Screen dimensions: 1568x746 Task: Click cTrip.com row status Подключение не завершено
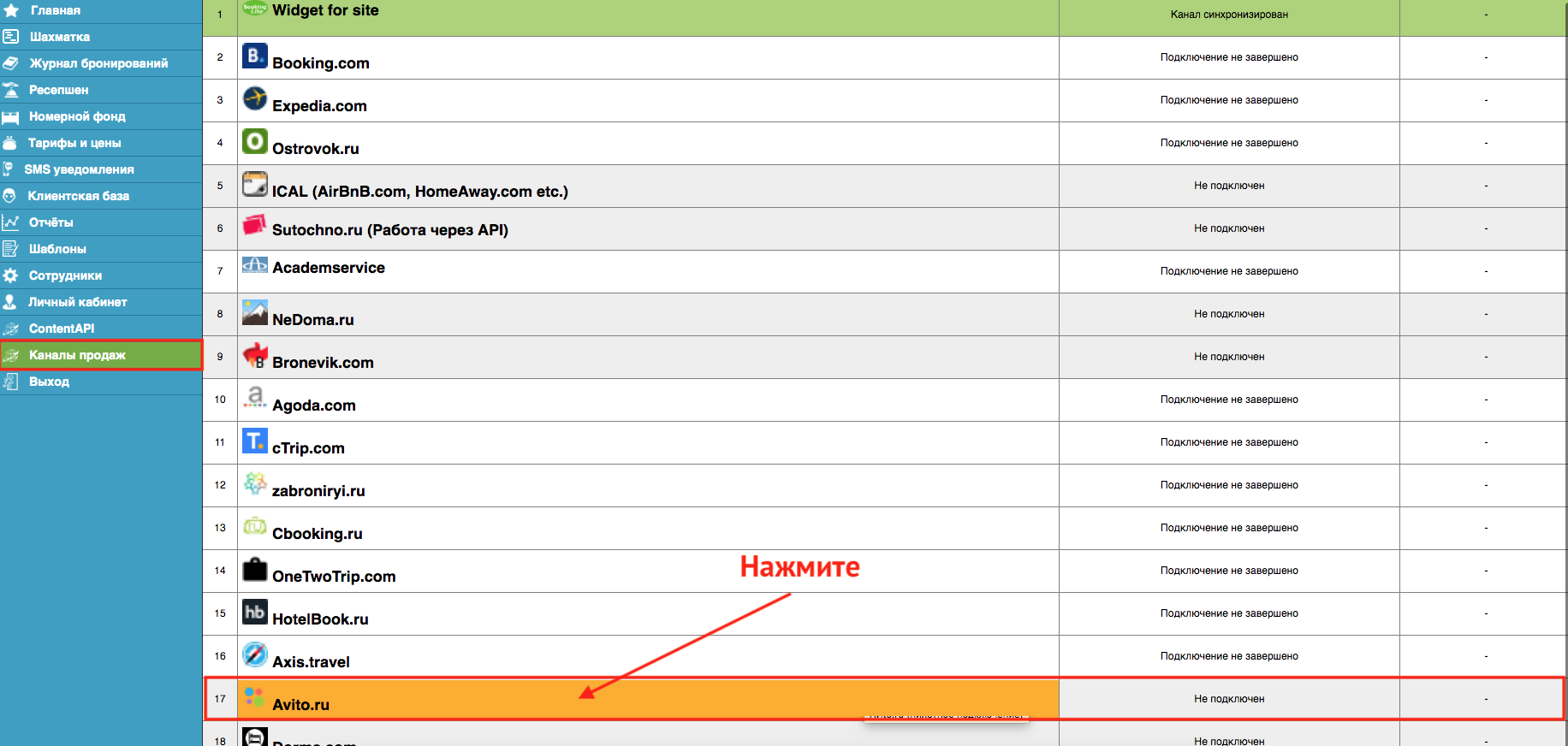(x=1229, y=442)
